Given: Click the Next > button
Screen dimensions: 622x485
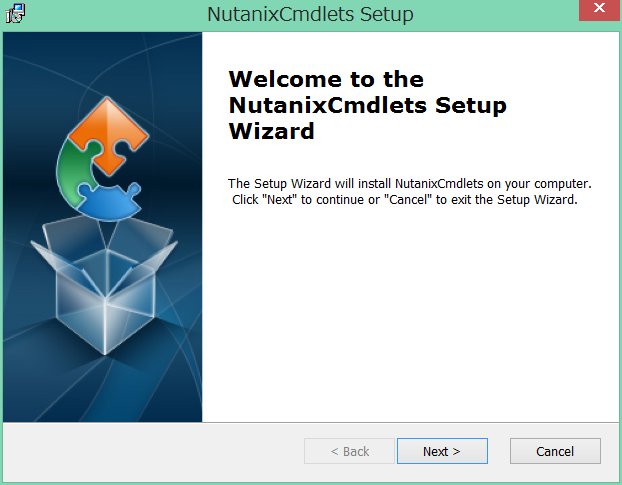Looking at the screenshot, I should coord(442,451).
